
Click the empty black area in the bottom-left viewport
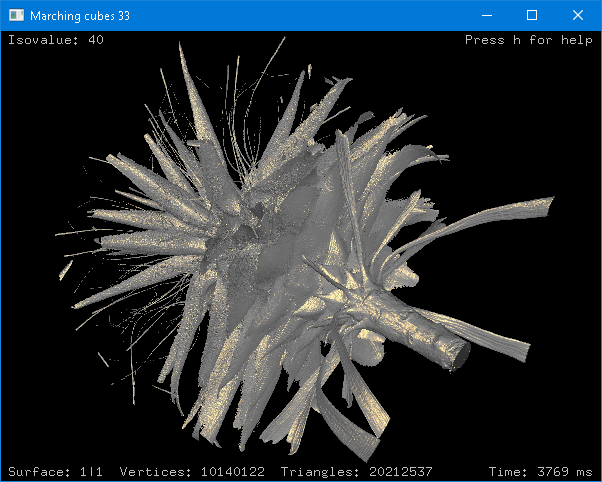tap(60, 410)
